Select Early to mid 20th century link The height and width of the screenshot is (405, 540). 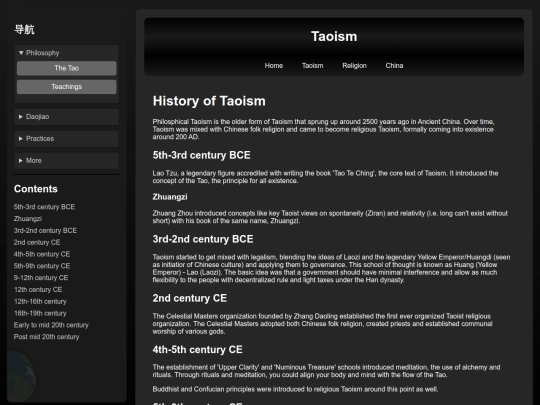(51, 325)
